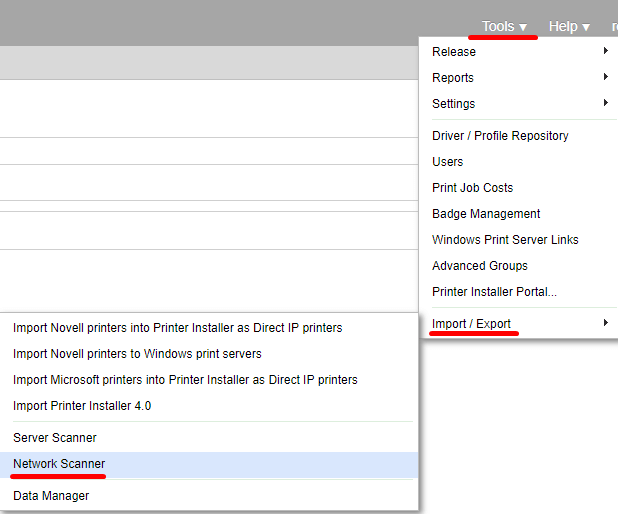The image size is (618, 514).
Task: Import Microsoft printers as Direct IP printers
Action: pos(185,380)
